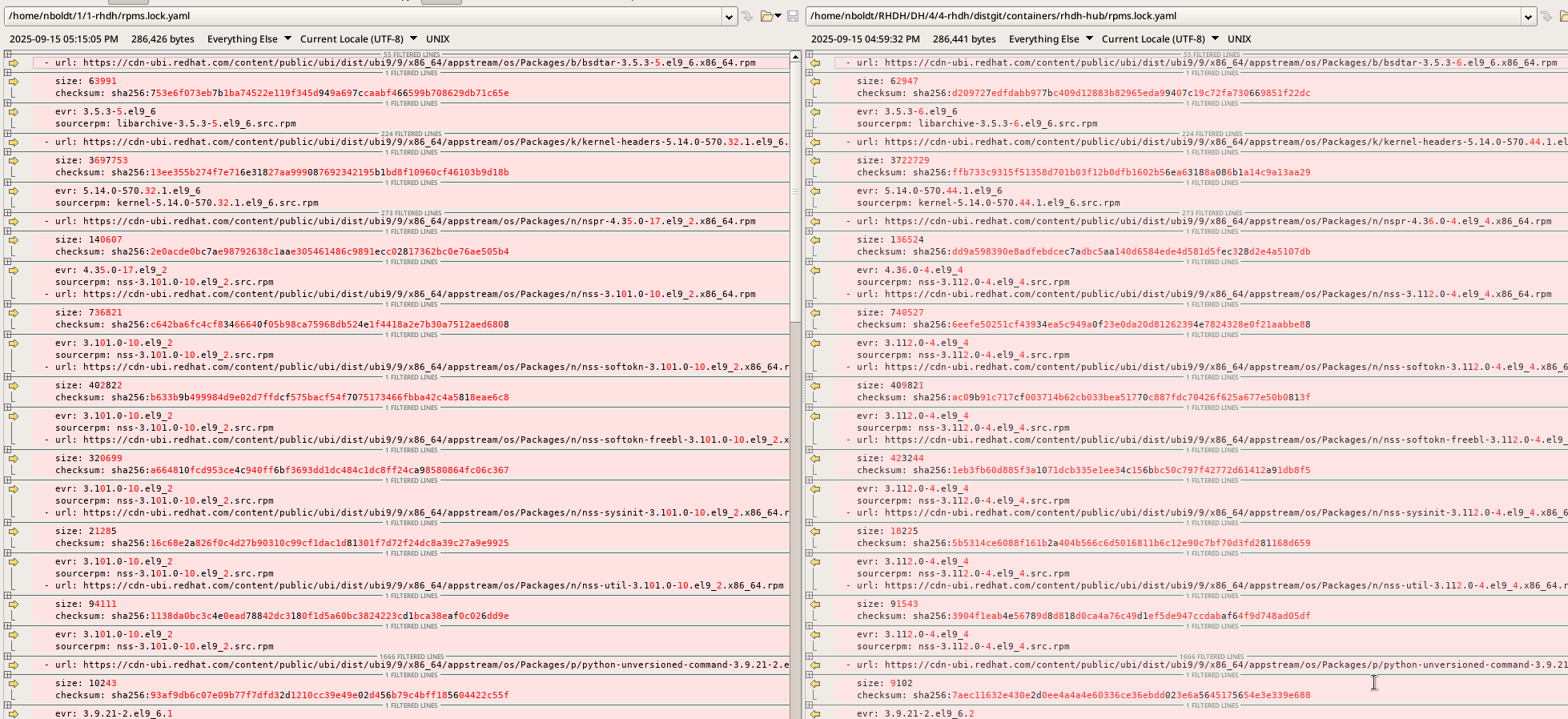Click the left pane 'UNIX' line ending label
This screenshot has height=719, width=1568.
coord(438,38)
